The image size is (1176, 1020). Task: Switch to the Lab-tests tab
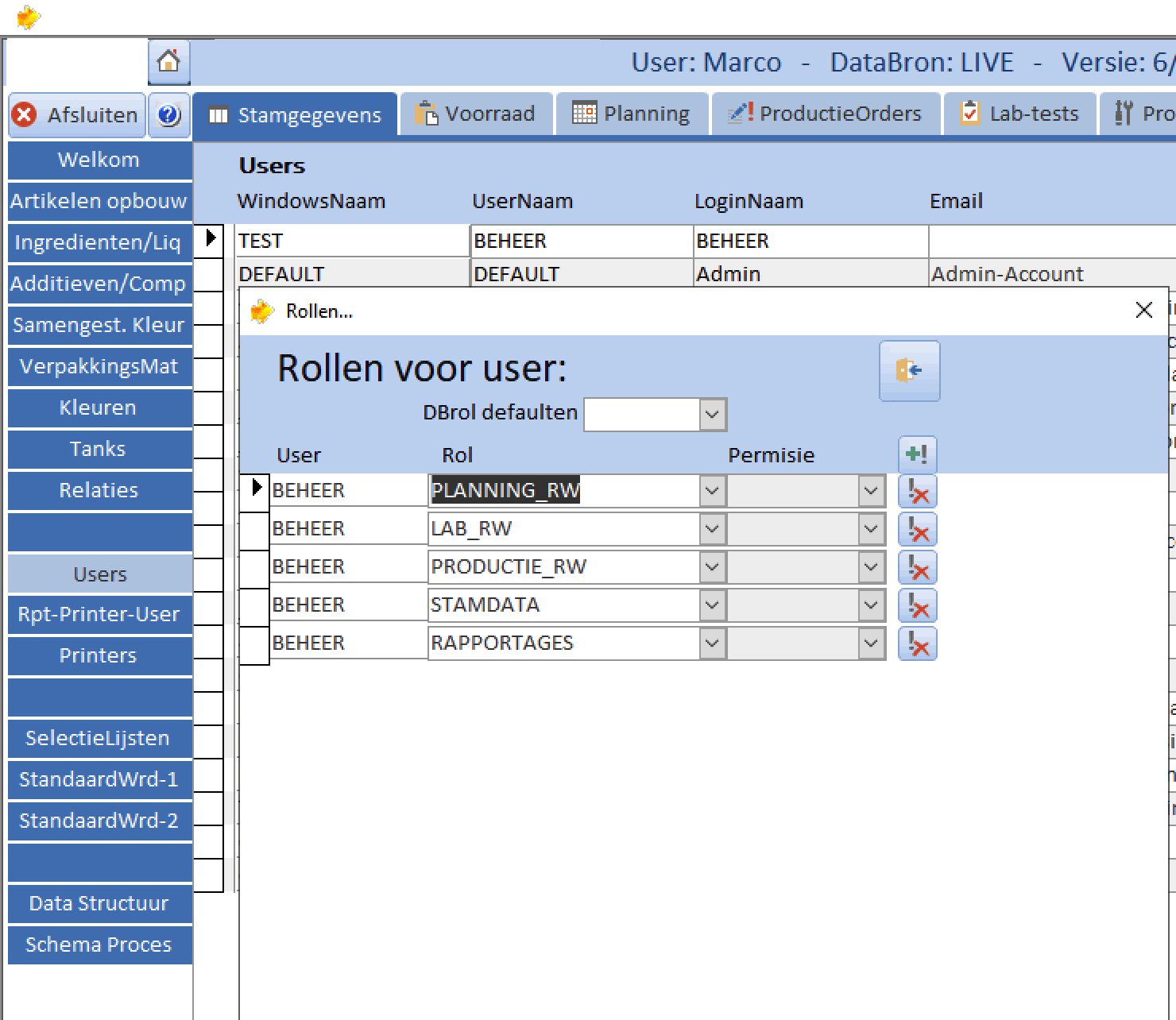[1019, 113]
